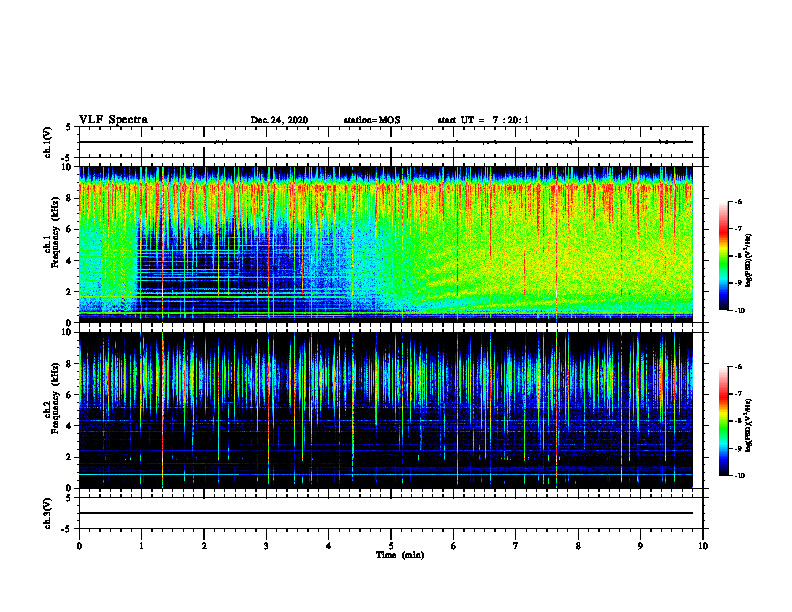Click the "VLF Spectra" plot title

coord(113,120)
